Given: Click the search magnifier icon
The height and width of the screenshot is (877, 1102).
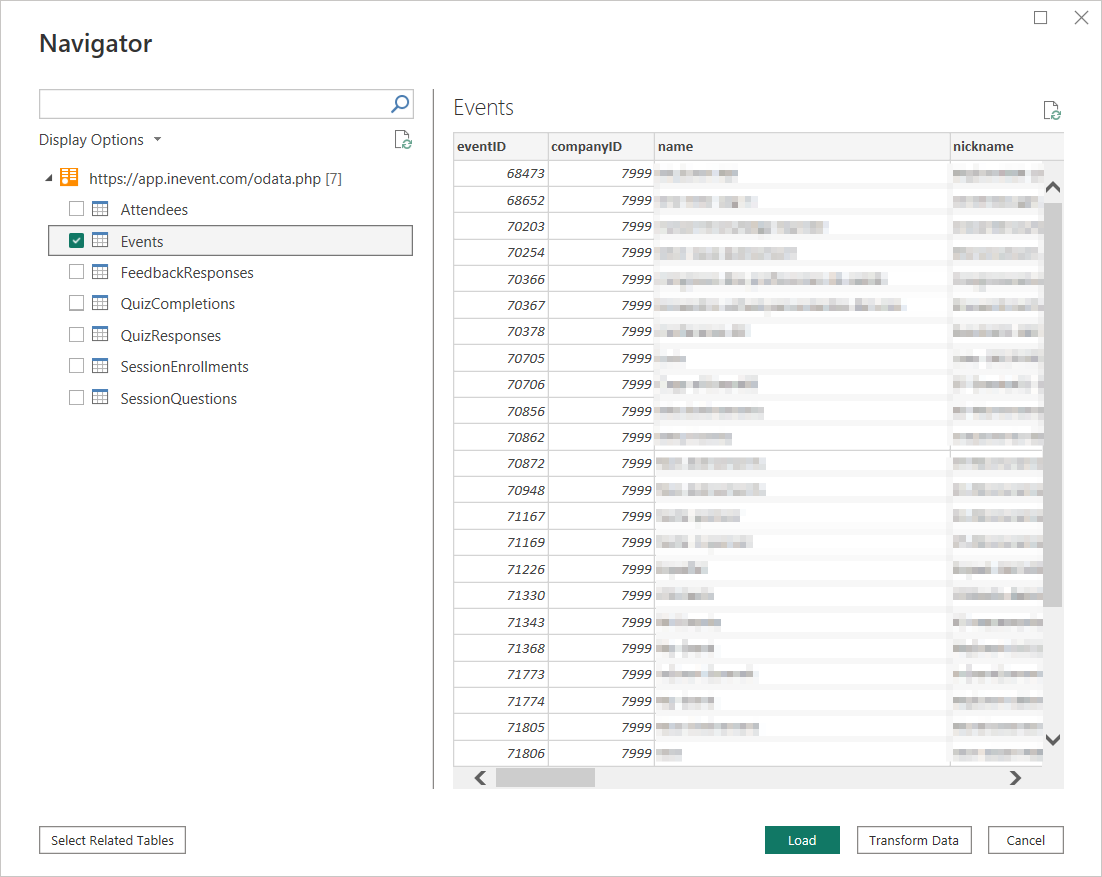Looking at the screenshot, I should pyautogui.click(x=400, y=104).
